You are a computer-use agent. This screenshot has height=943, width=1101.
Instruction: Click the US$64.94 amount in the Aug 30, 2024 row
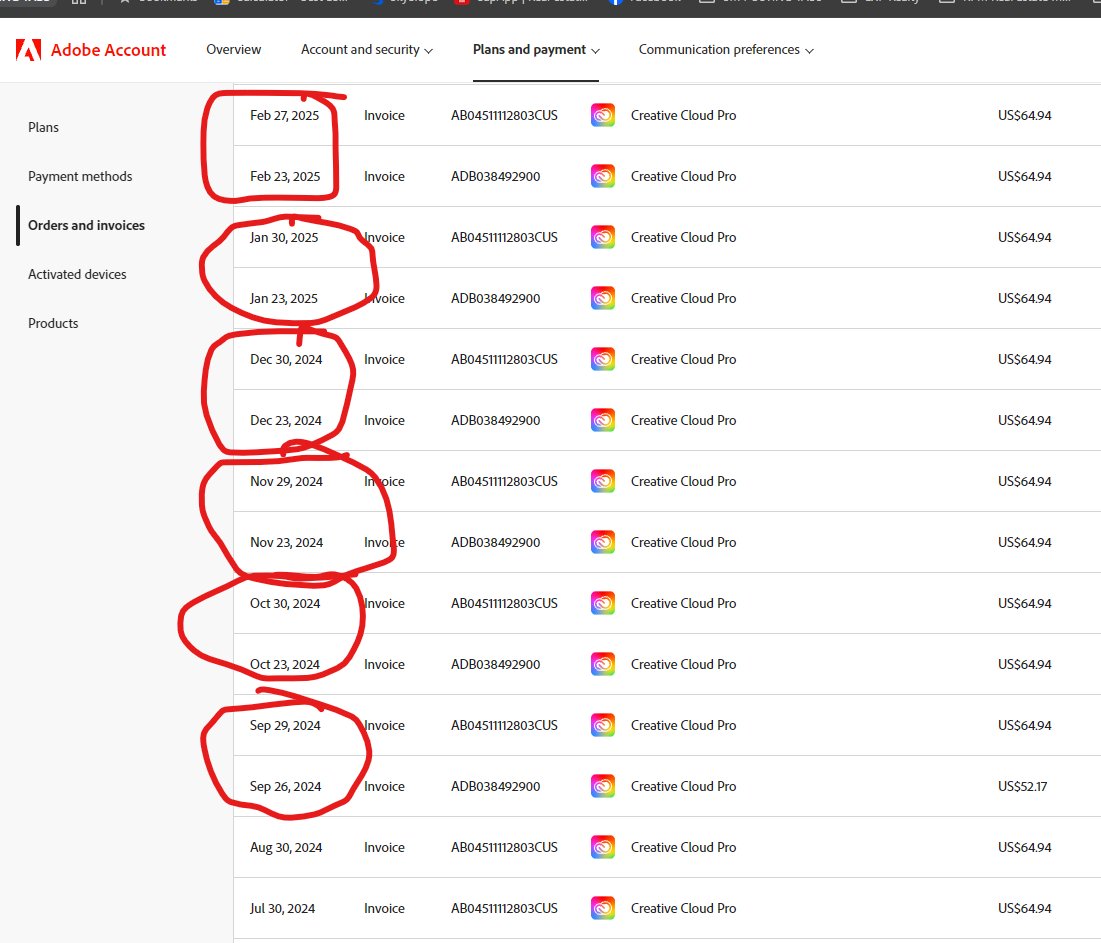click(x=1024, y=848)
